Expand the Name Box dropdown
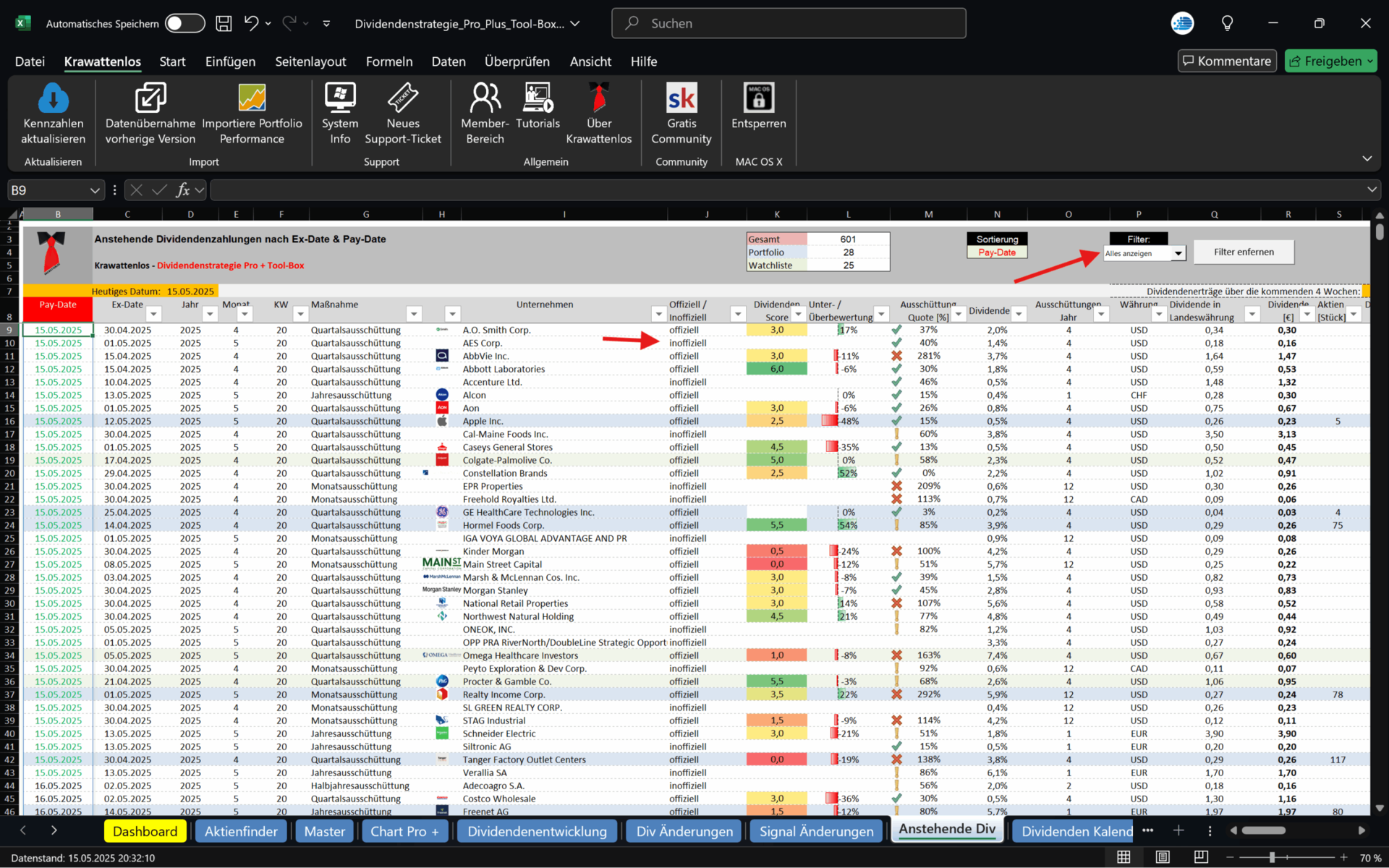1389x868 pixels. coord(94,190)
